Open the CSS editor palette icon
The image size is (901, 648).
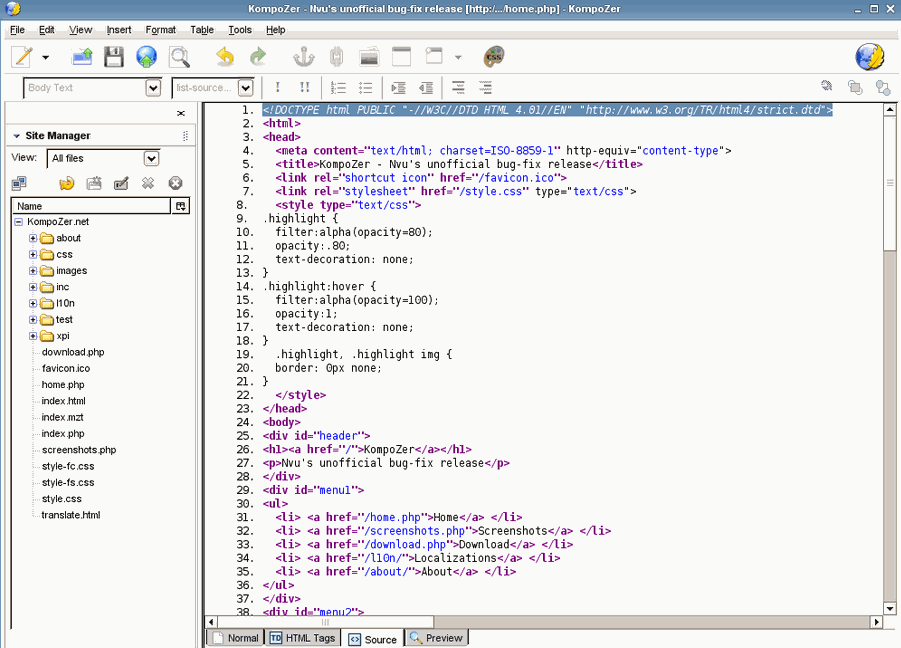click(493, 57)
